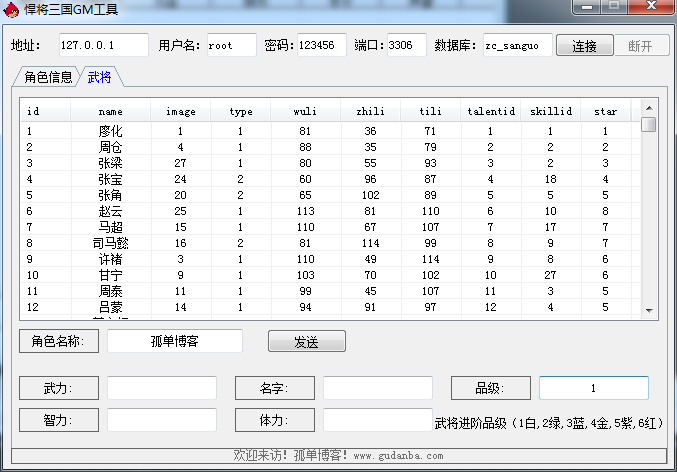The height and width of the screenshot is (472, 677).
Task: Click the skillid column header
Action: [551, 111]
